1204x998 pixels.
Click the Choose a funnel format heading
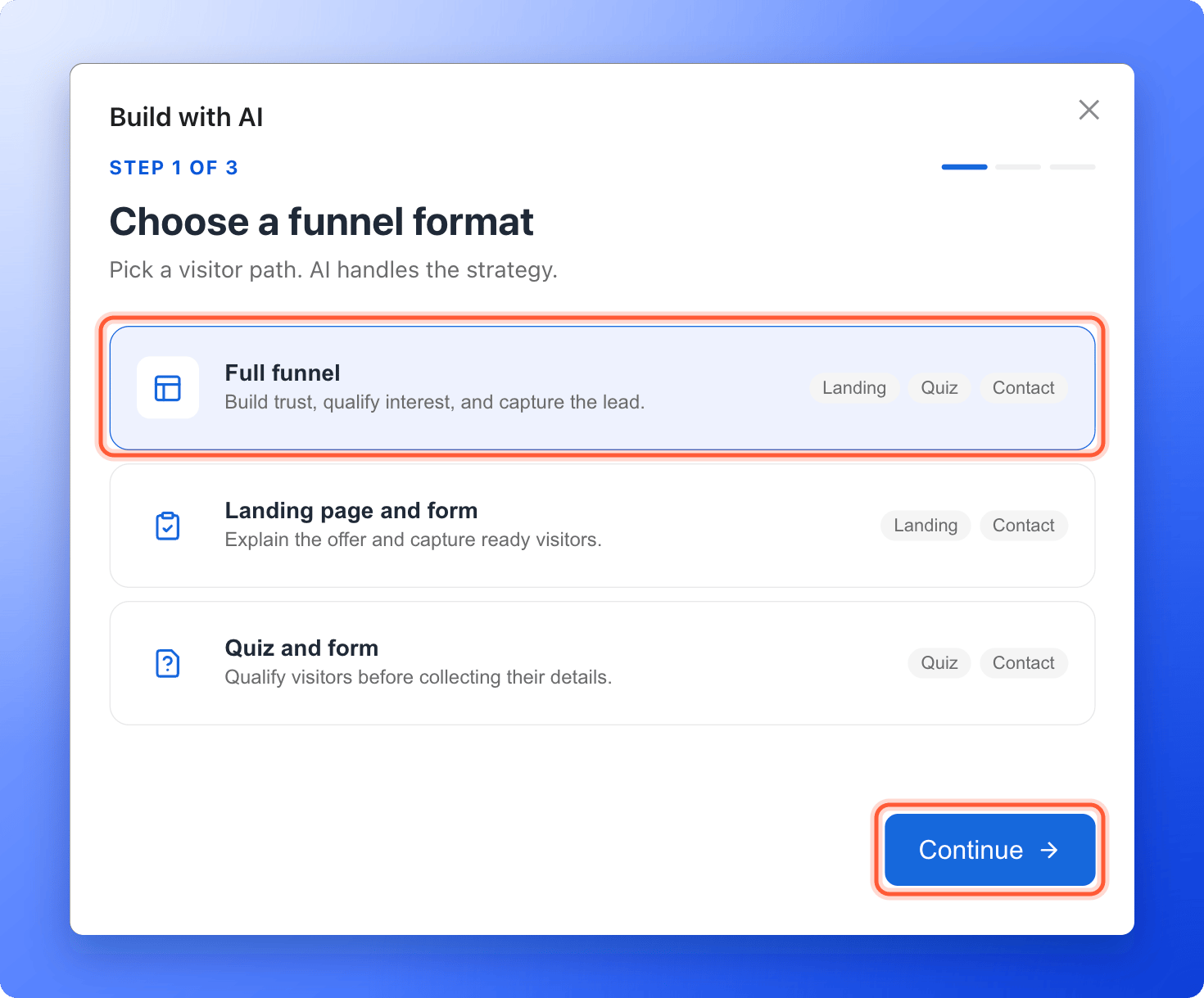[x=321, y=222]
